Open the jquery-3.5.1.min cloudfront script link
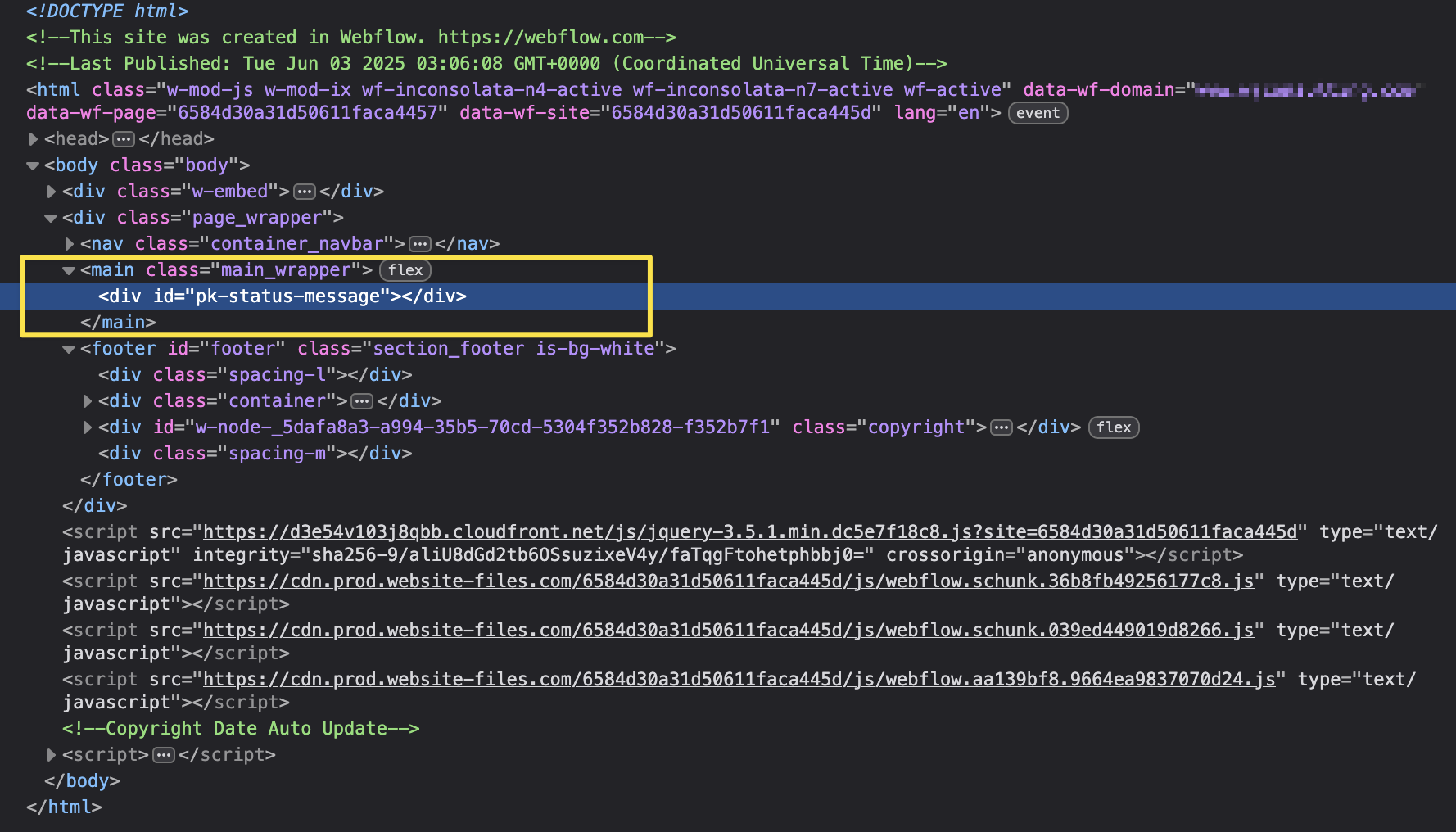Screen dimensions: 1456x832 pos(750,532)
